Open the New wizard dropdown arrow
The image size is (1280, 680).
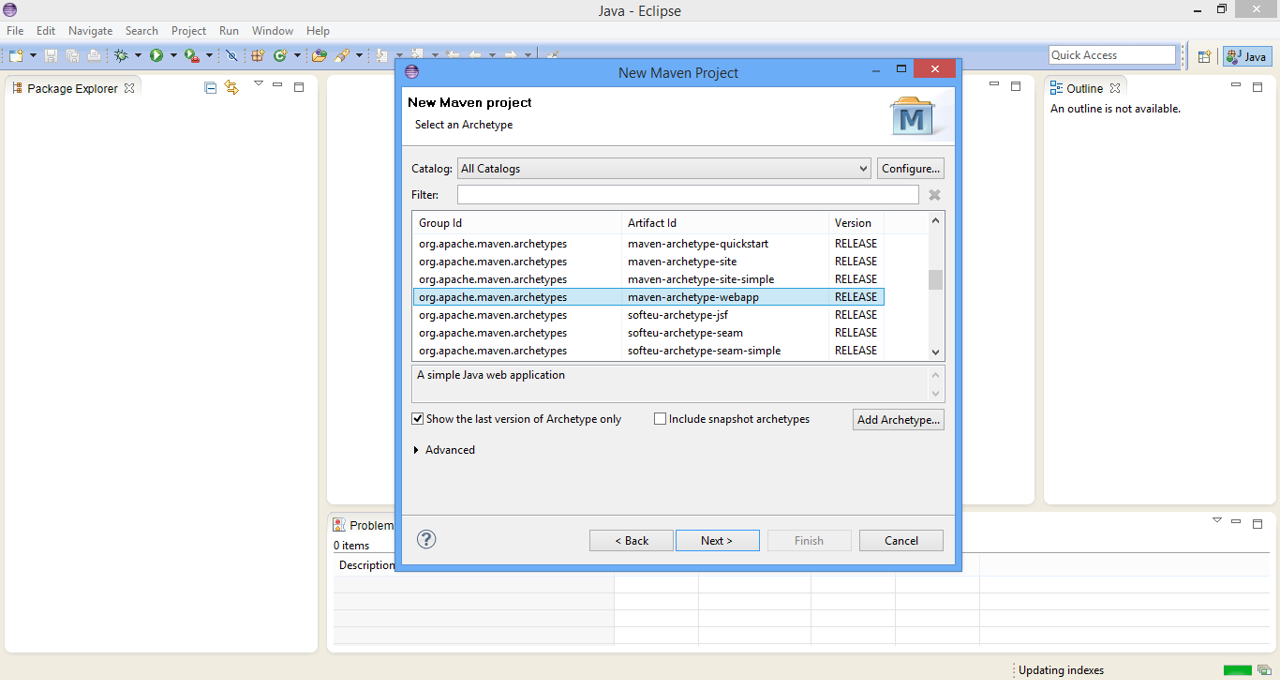[x=33, y=56]
